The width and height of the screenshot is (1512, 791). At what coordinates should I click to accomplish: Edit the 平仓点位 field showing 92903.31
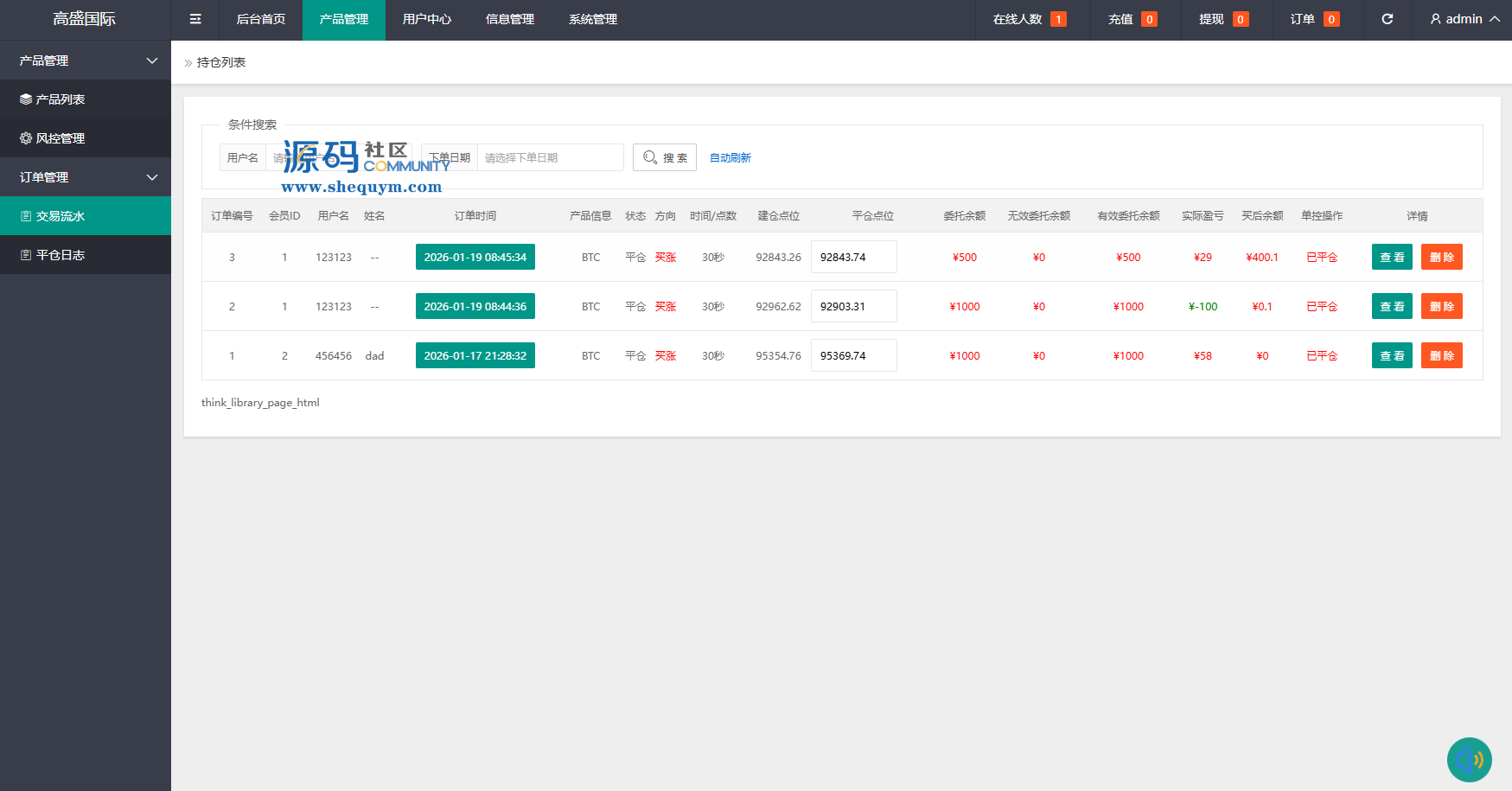click(853, 306)
